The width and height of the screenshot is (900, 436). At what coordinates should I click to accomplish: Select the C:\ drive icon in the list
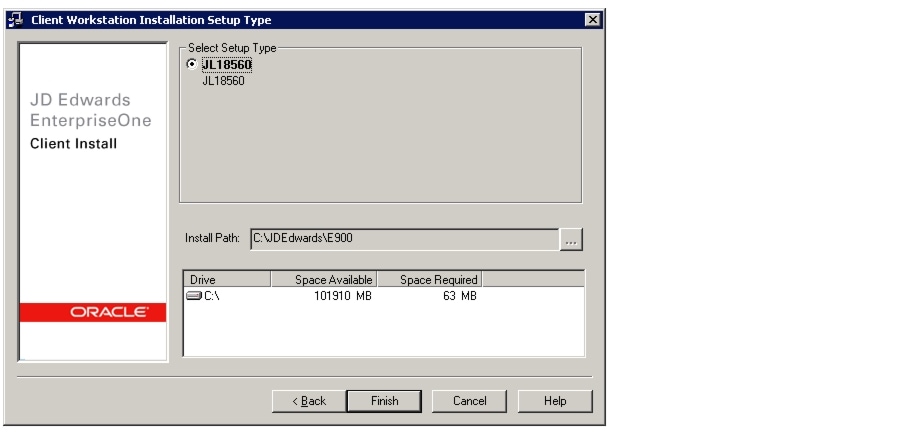tap(194, 296)
